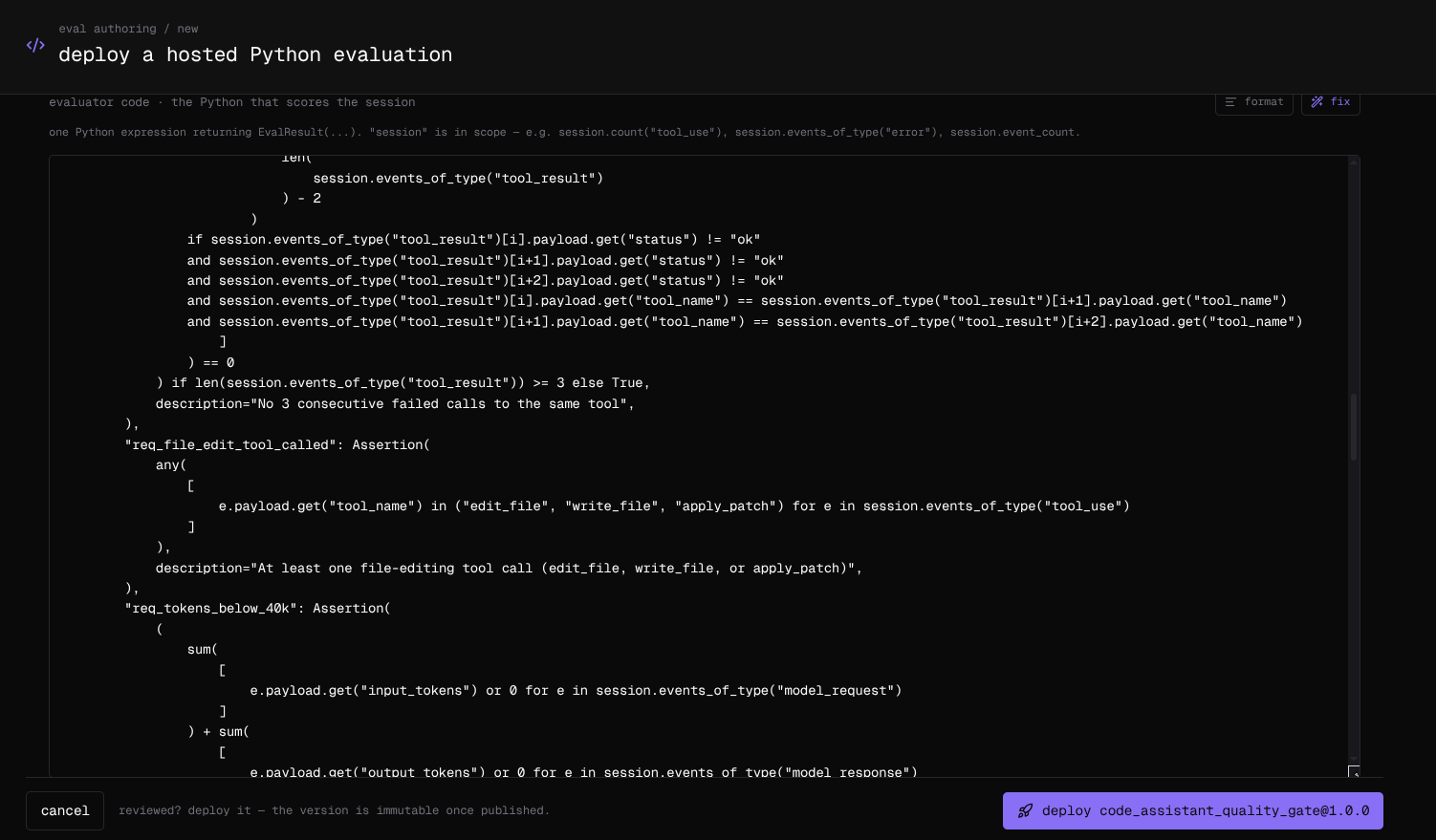Click the description 'At least one file-editing tool call'
1436x840 pixels.
click(x=510, y=569)
